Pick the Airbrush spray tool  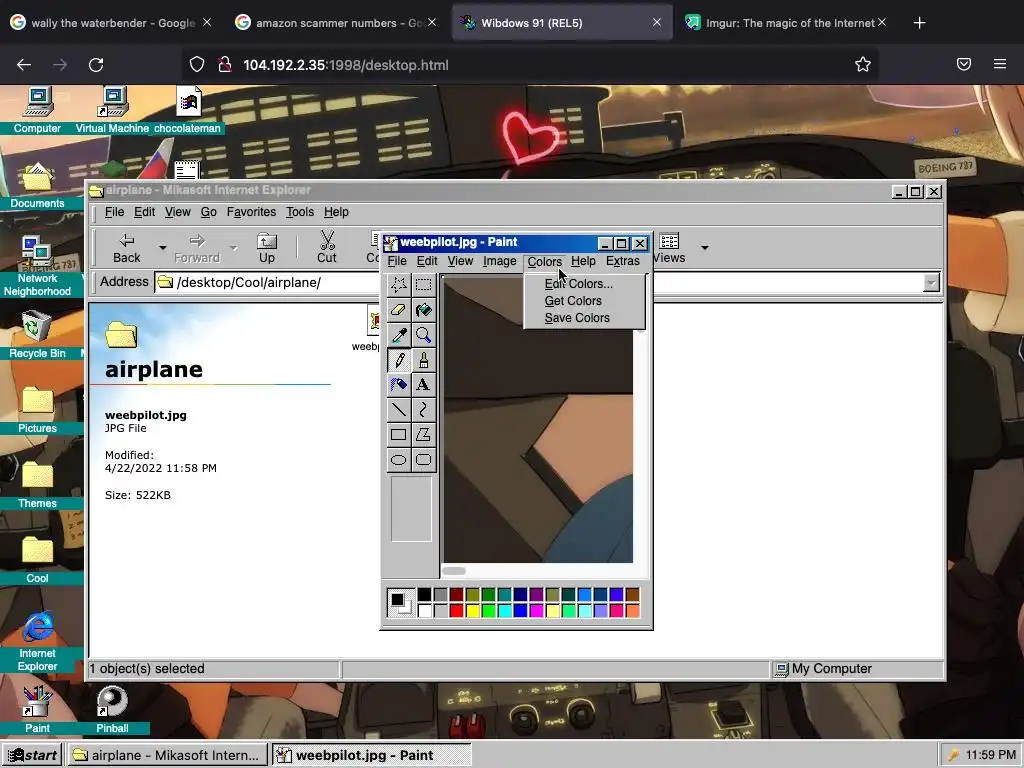click(398, 385)
